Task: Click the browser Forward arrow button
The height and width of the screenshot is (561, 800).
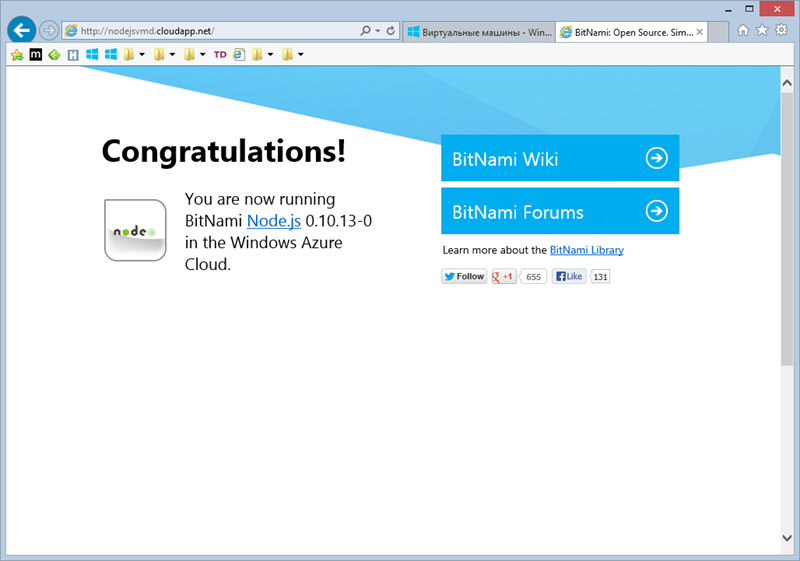Action: [49, 31]
